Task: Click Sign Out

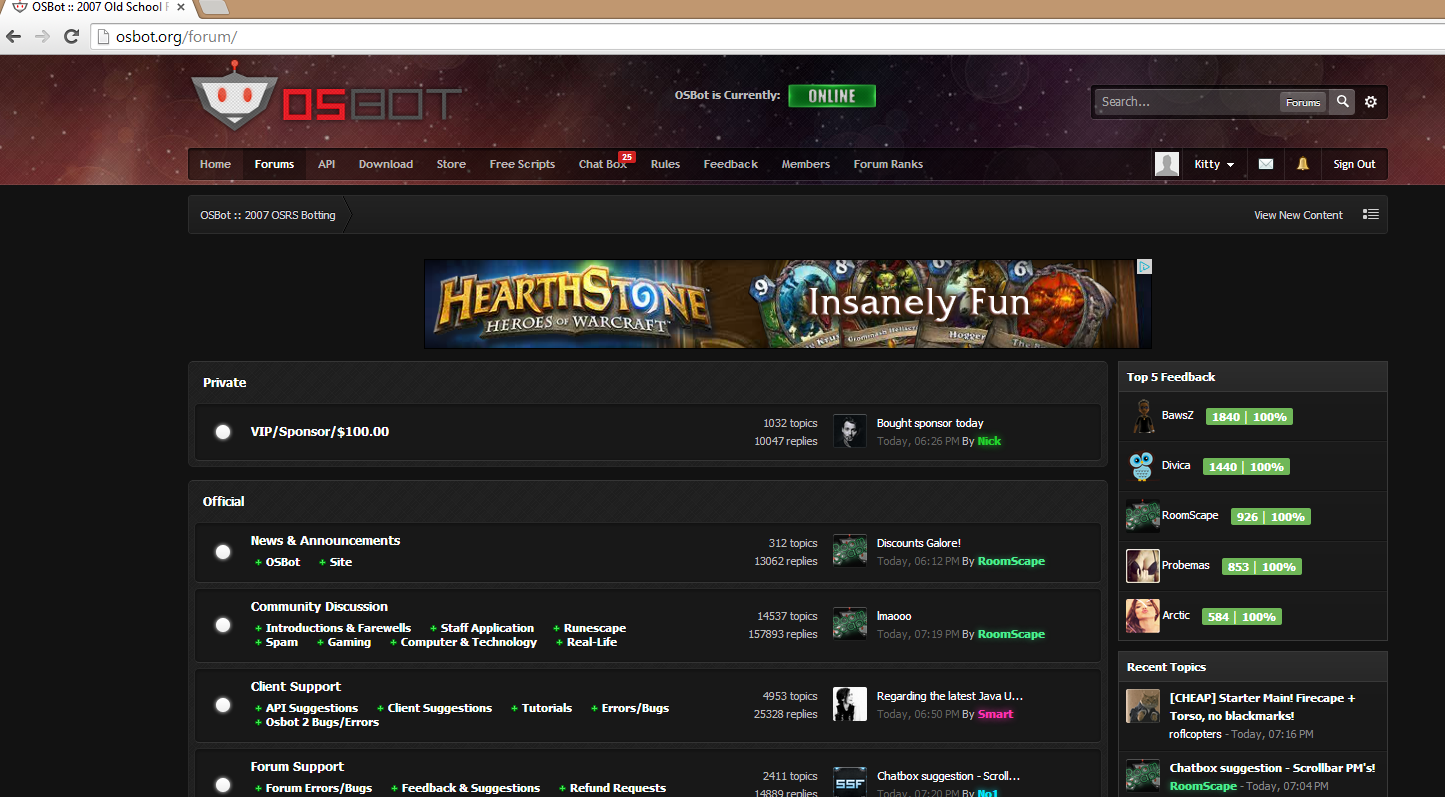Action: click(1354, 164)
